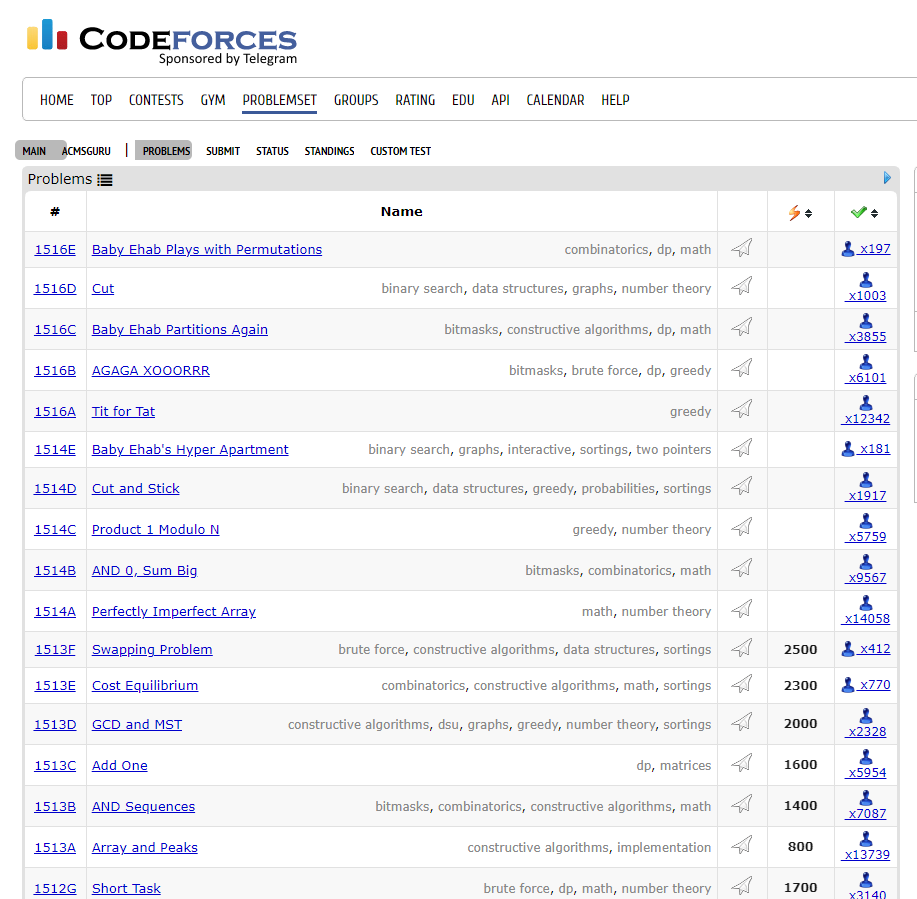Open GCD and MST problem
The image size is (917, 899).
(137, 725)
